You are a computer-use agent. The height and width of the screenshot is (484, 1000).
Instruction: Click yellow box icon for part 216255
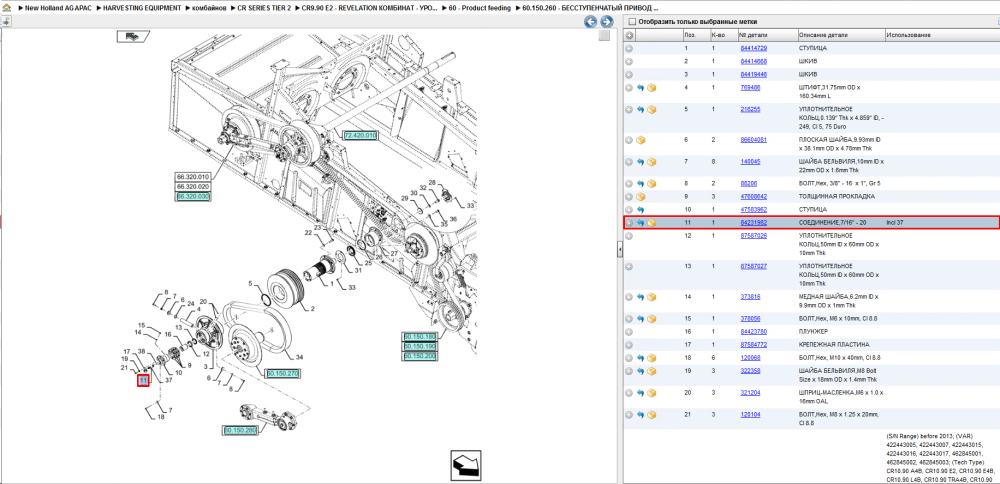click(651, 110)
